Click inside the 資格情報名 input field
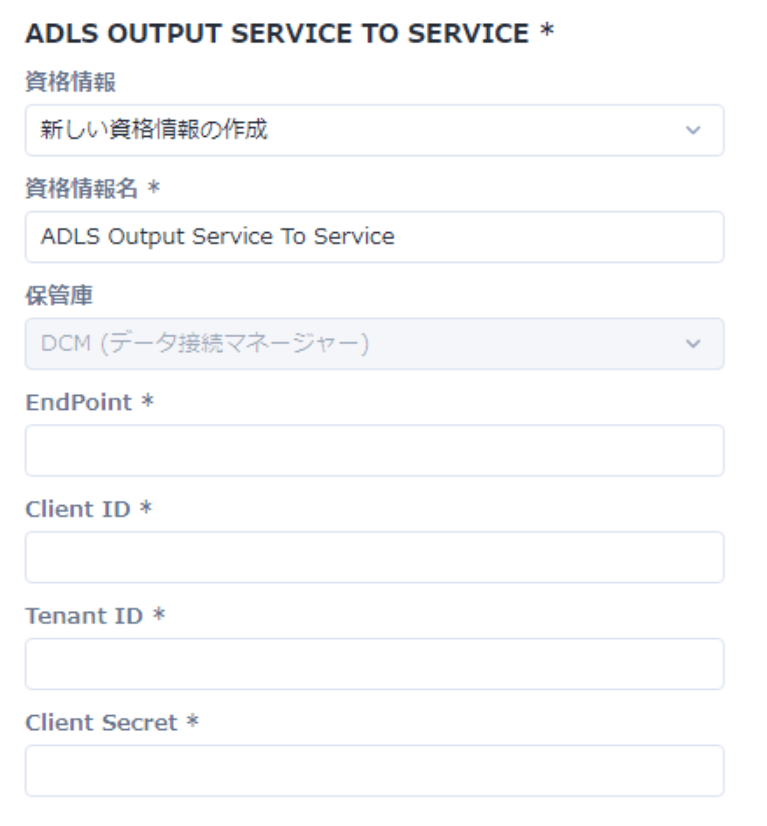This screenshot has height=826, width=767. click(370, 235)
